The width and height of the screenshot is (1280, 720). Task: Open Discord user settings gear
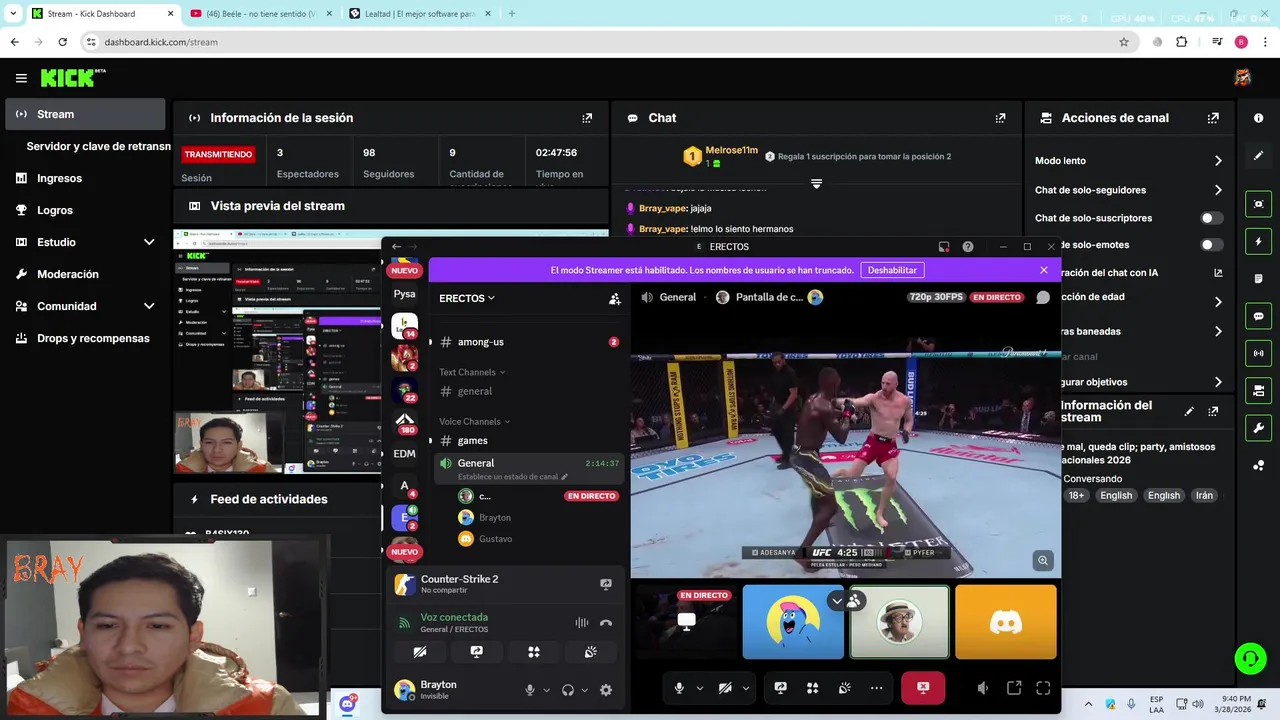605,690
